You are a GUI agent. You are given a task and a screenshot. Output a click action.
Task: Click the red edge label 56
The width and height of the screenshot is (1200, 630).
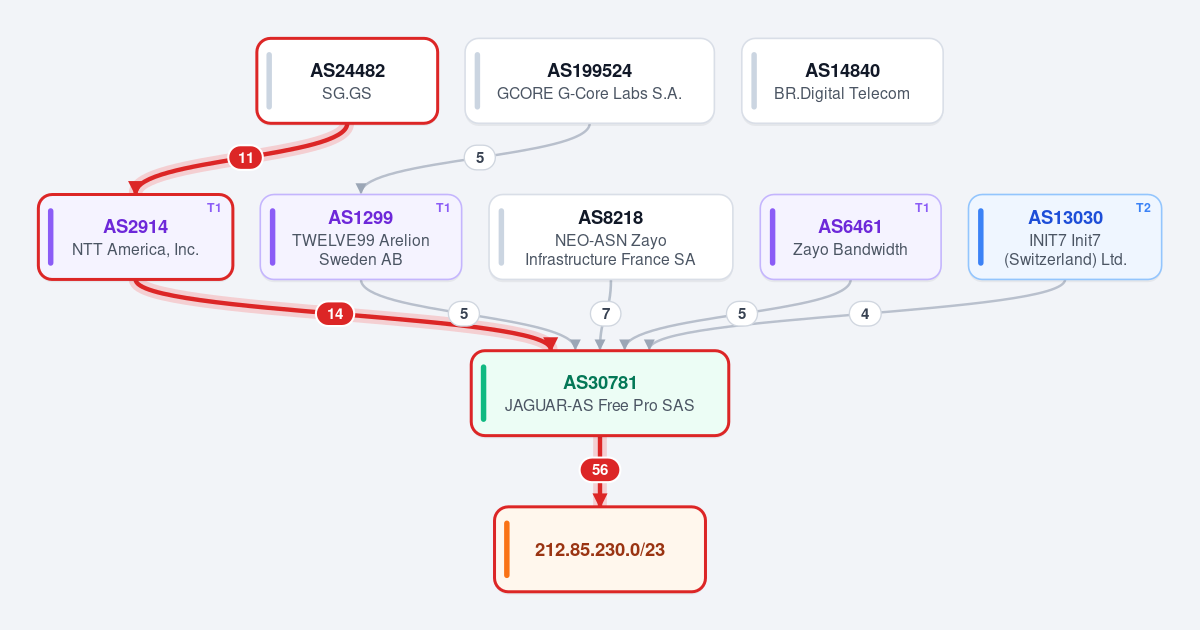coord(600,470)
